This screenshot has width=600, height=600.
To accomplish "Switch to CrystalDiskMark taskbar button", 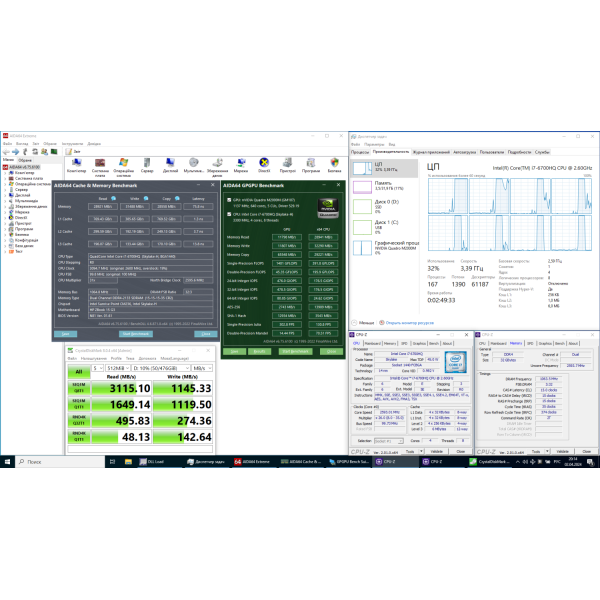I will tap(490, 462).
